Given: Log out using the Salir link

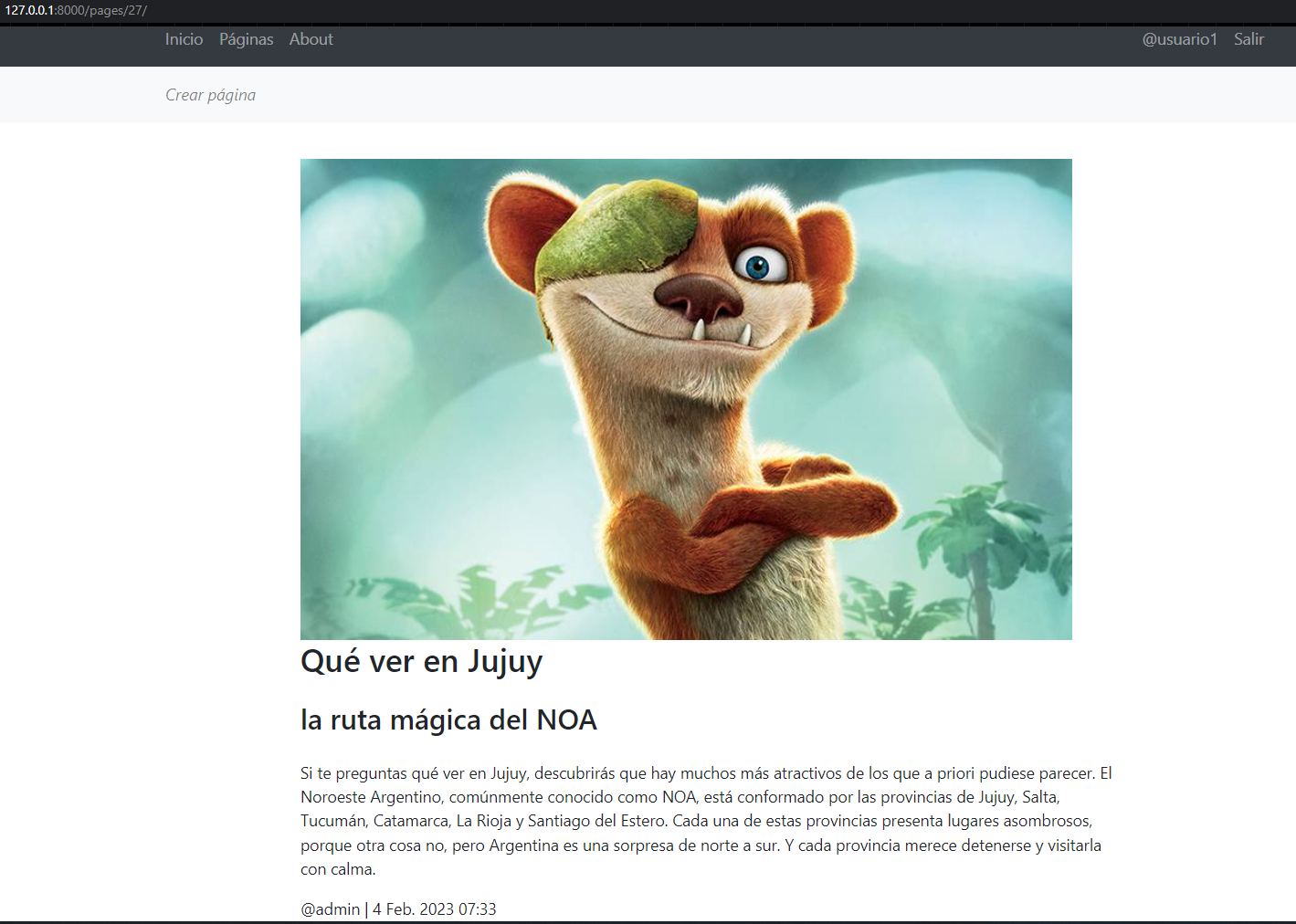Looking at the screenshot, I should click(x=1249, y=39).
